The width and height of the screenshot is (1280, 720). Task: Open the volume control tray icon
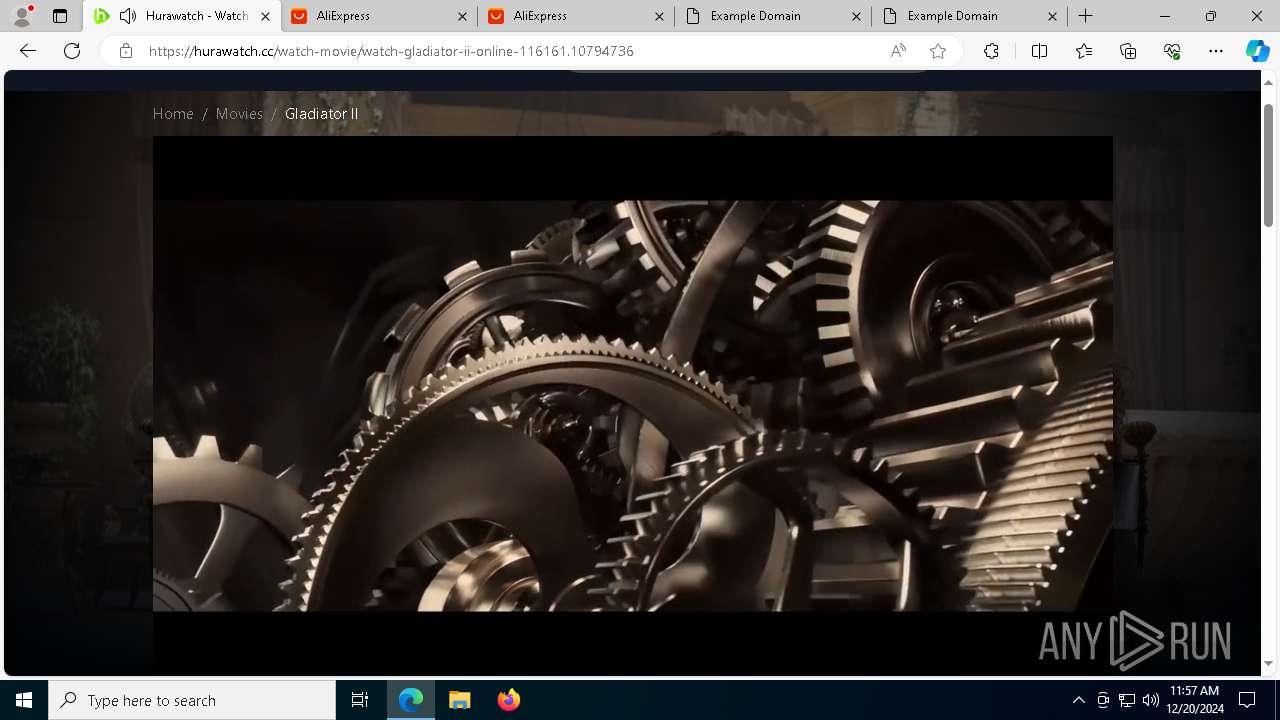[1151, 700]
